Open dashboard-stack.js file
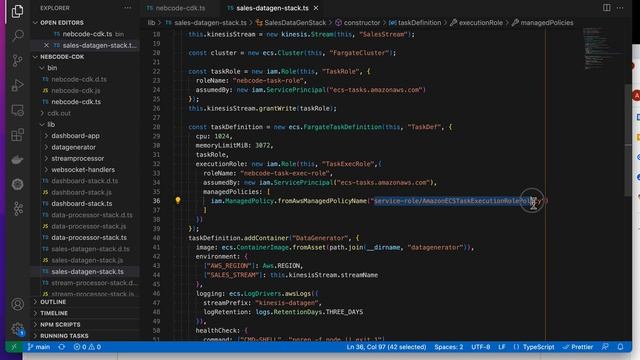 point(81,192)
